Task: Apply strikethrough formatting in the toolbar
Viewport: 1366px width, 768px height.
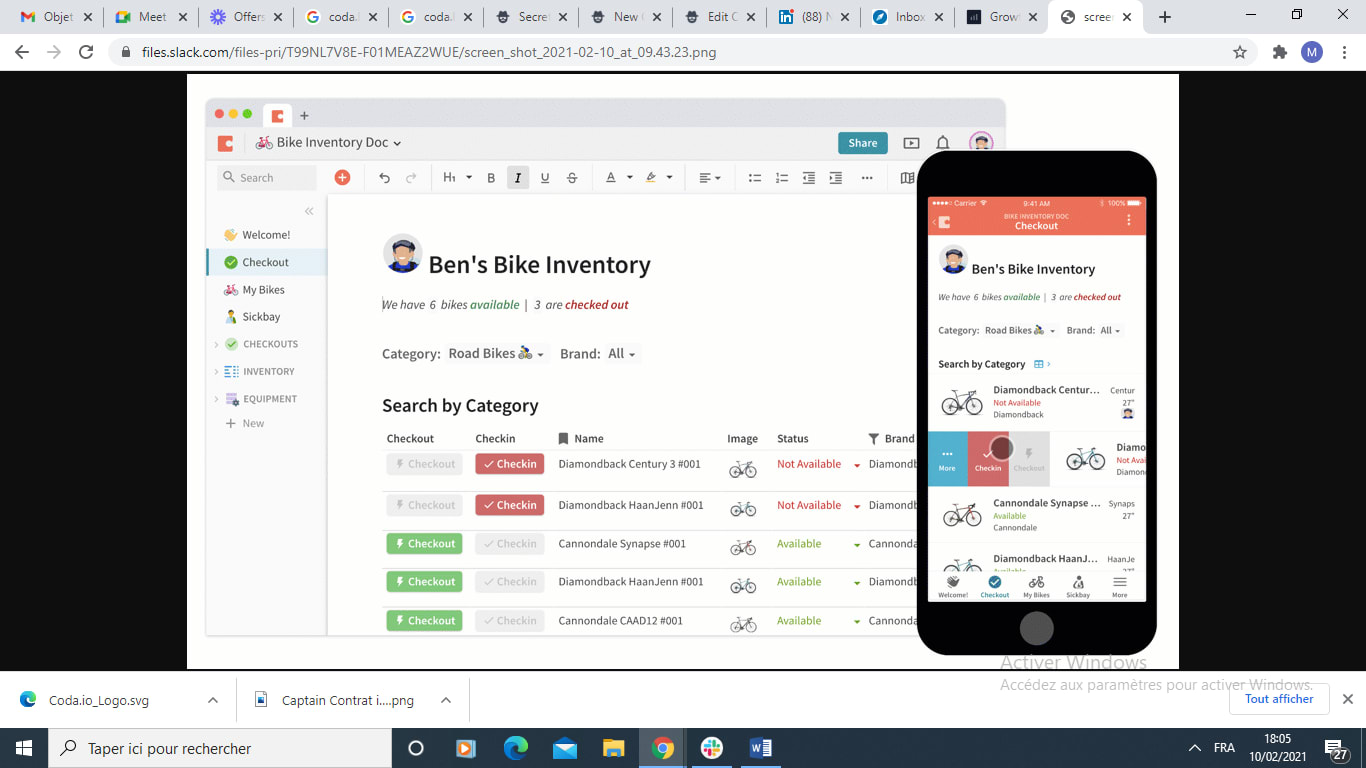Action: click(572, 178)
